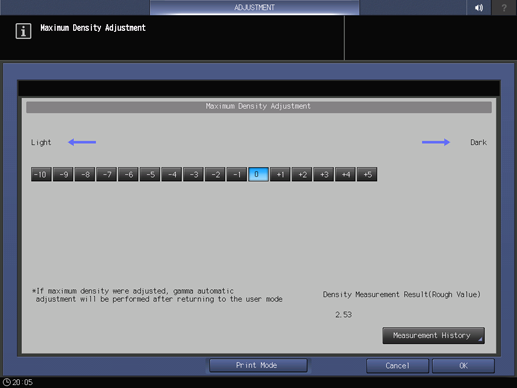Confirm with the OK button
This screenshot has width=517, height=388.
463,366
